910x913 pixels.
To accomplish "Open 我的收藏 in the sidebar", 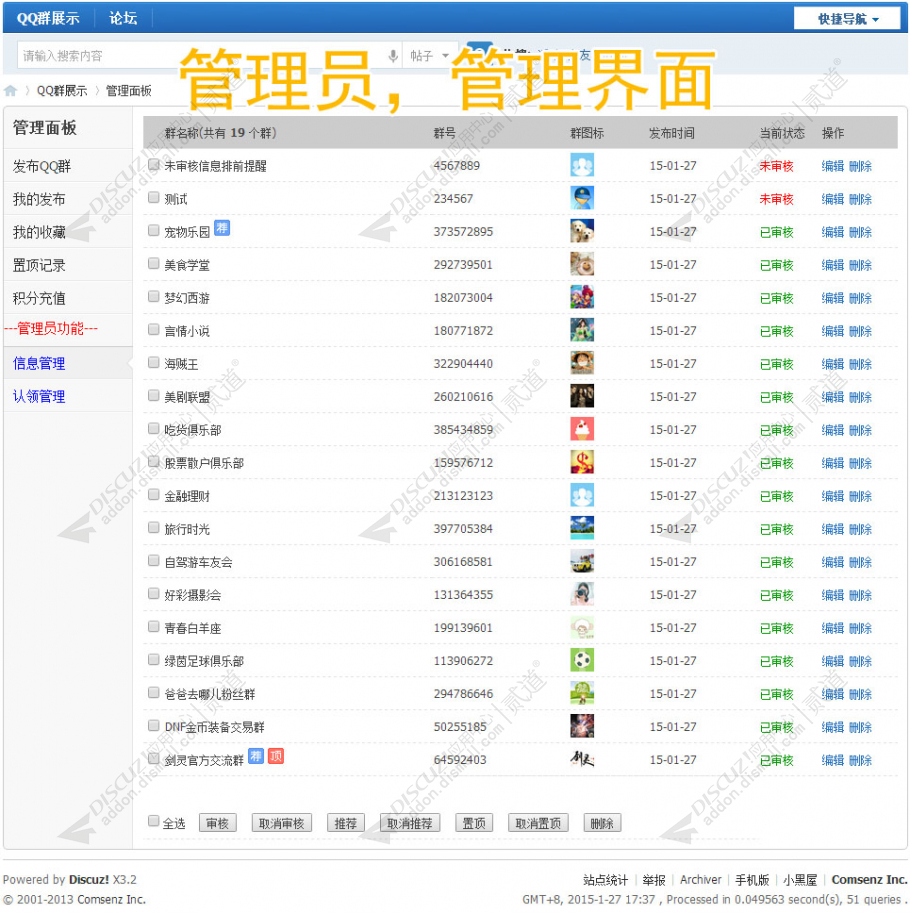I will [x=68, y=232].
